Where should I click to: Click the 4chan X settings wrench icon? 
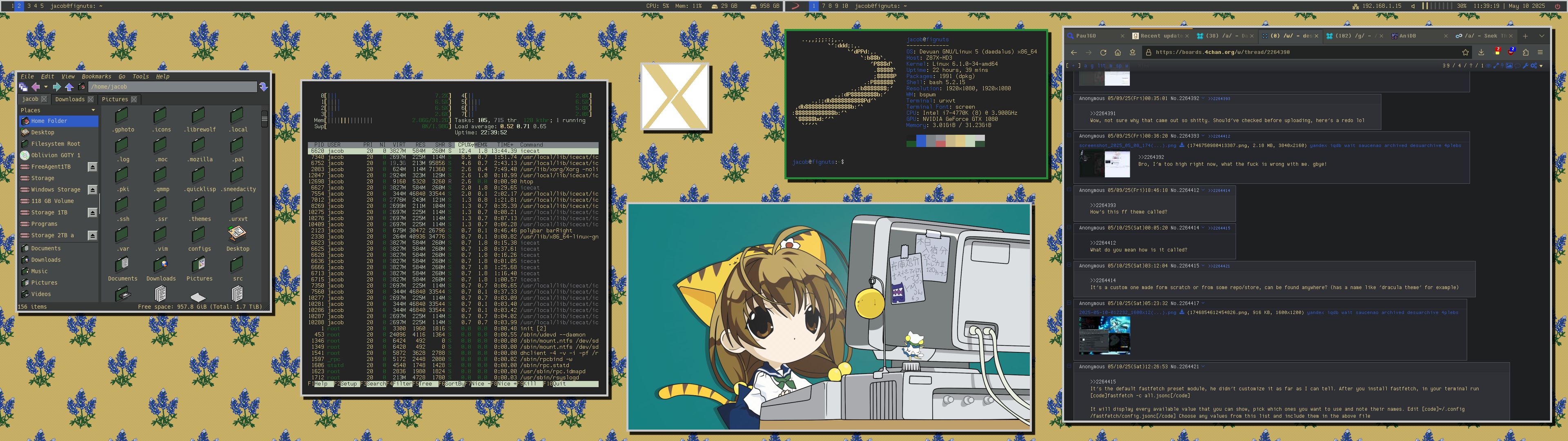click(1526, 66)
